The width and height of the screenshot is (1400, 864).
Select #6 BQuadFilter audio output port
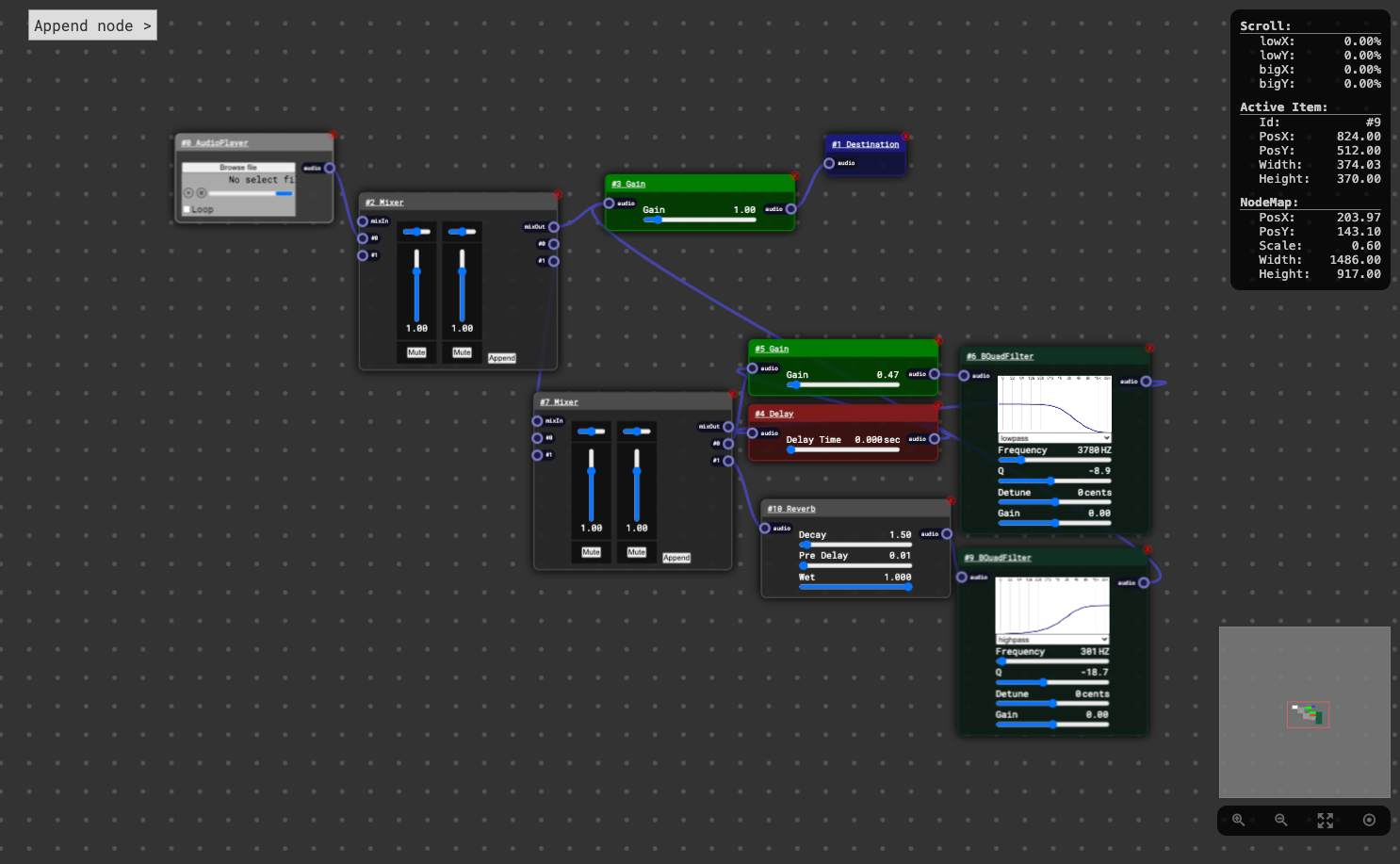[1146, 382]
